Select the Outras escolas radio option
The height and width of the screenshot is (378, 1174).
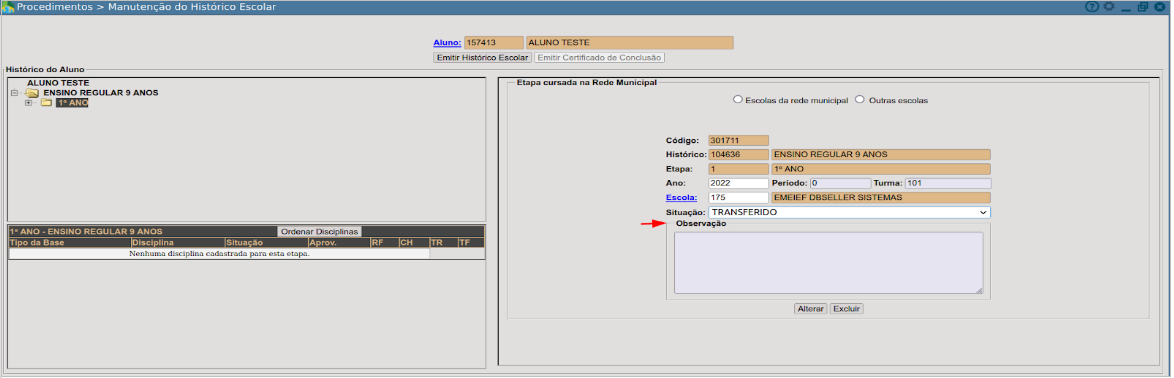point(860,100)
